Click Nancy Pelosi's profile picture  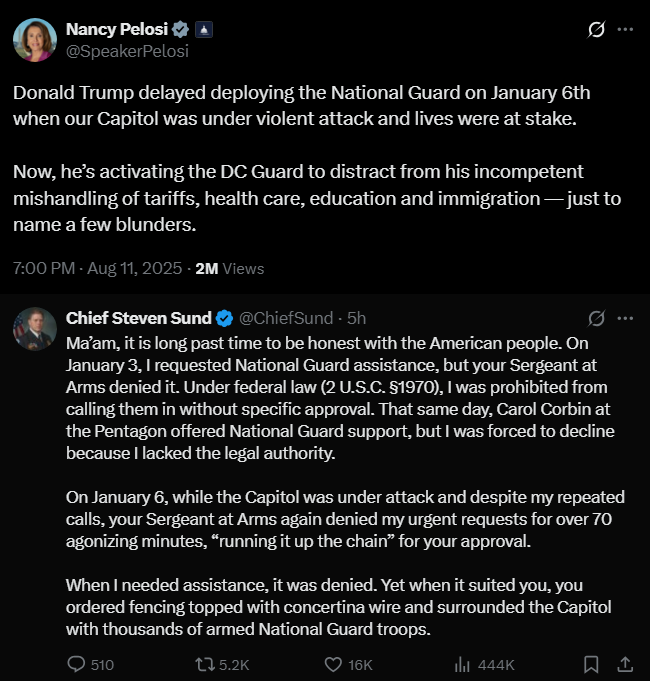pos(34,40)
